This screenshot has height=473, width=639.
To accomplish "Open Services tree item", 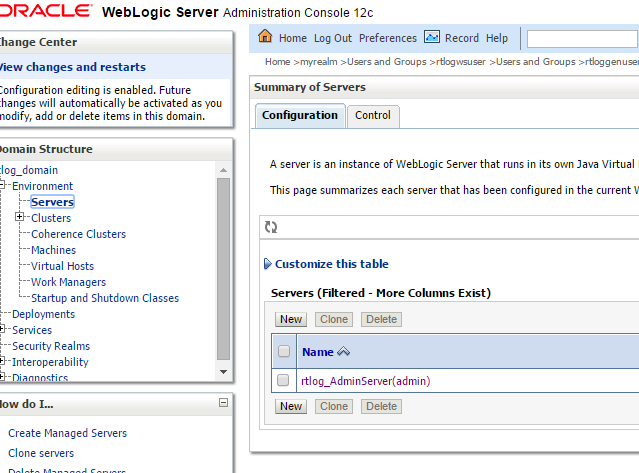I will (32, 330).
